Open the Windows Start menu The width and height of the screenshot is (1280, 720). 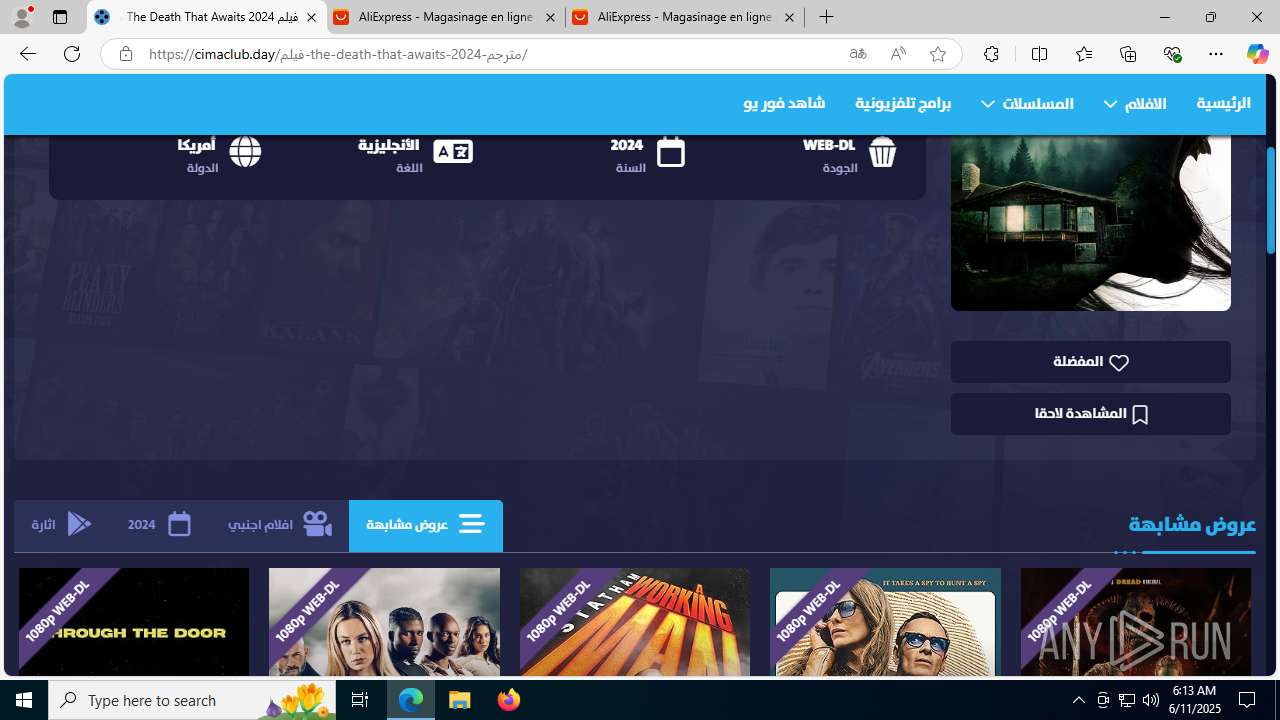point(24,700)
